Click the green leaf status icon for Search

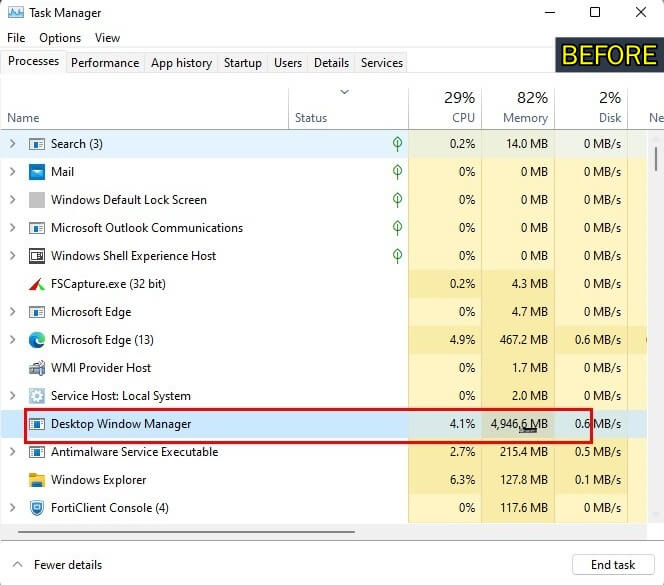[x=397, y=144]
